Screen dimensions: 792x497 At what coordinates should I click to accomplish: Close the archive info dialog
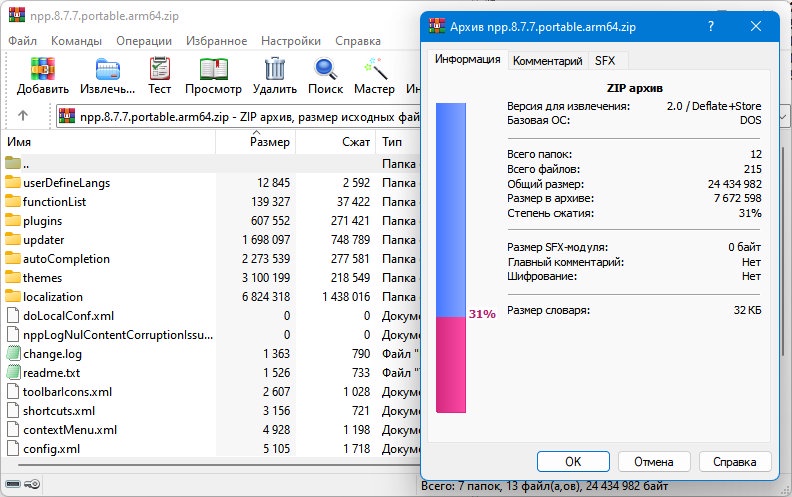coord(756,26)
